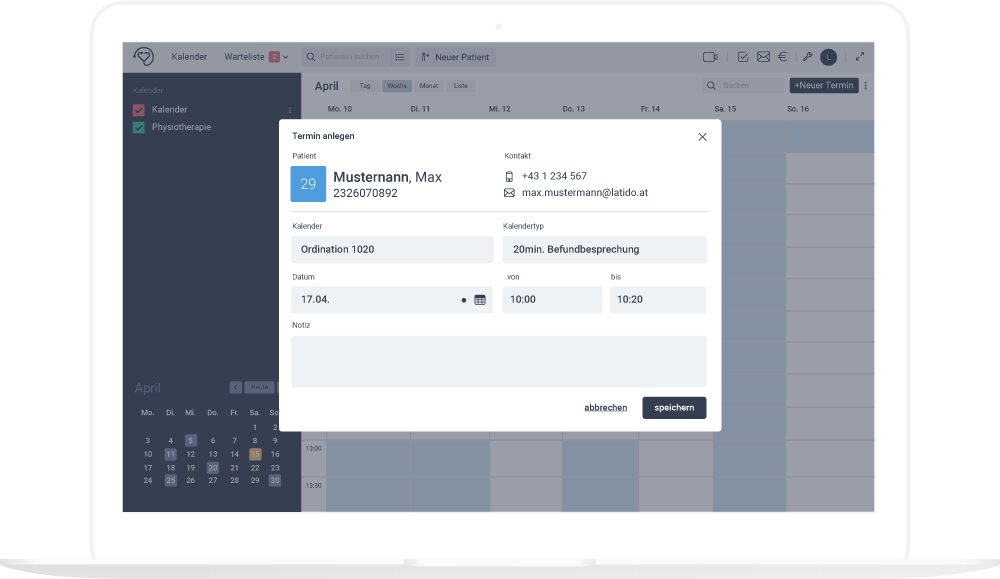Open the three-dot menu beside Neuer Termin
The height and width of the screenshot is (579, 1000).
click(x=865, y=85)
